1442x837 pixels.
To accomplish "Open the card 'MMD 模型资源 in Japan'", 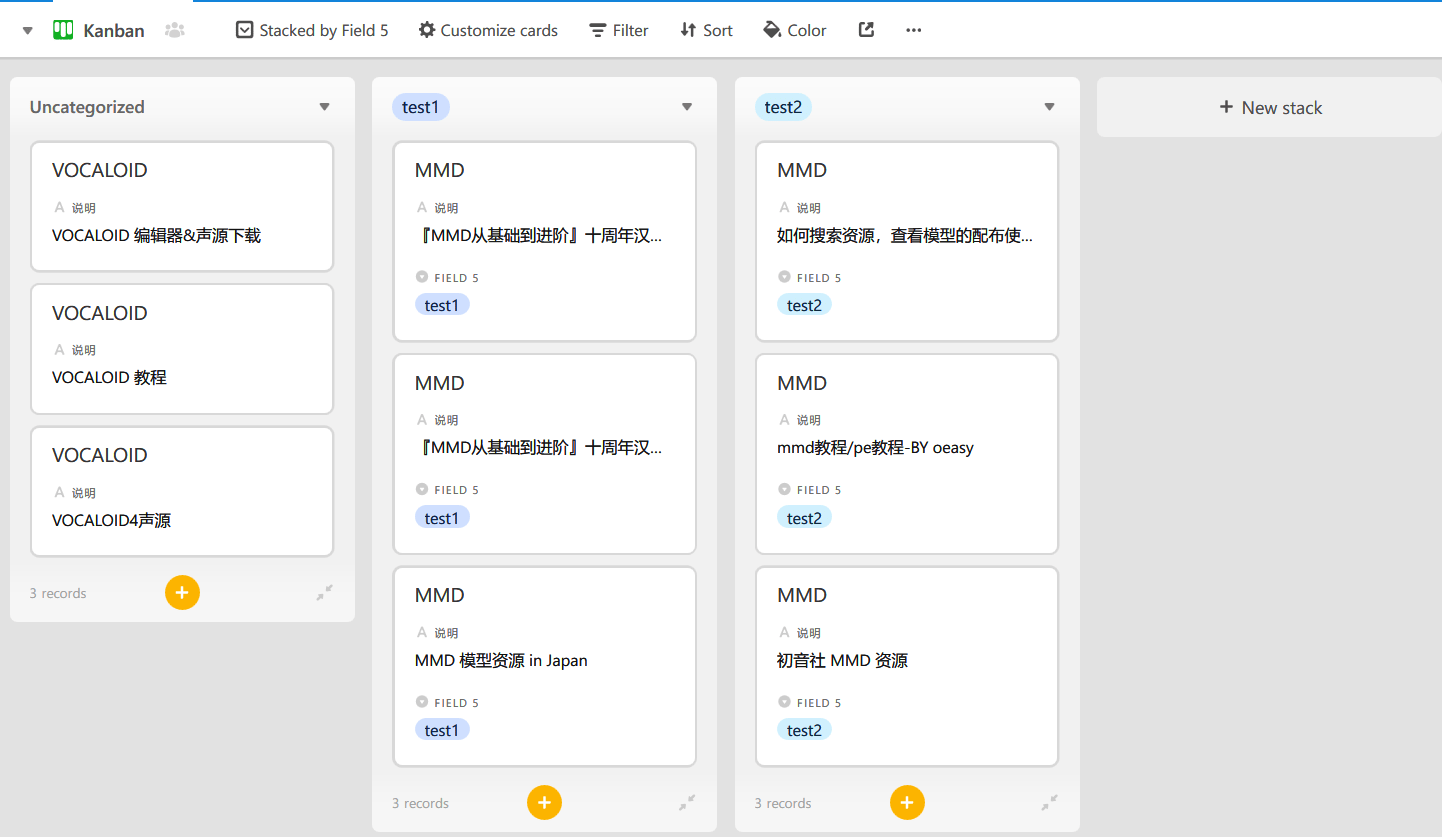I will point(545,667).
